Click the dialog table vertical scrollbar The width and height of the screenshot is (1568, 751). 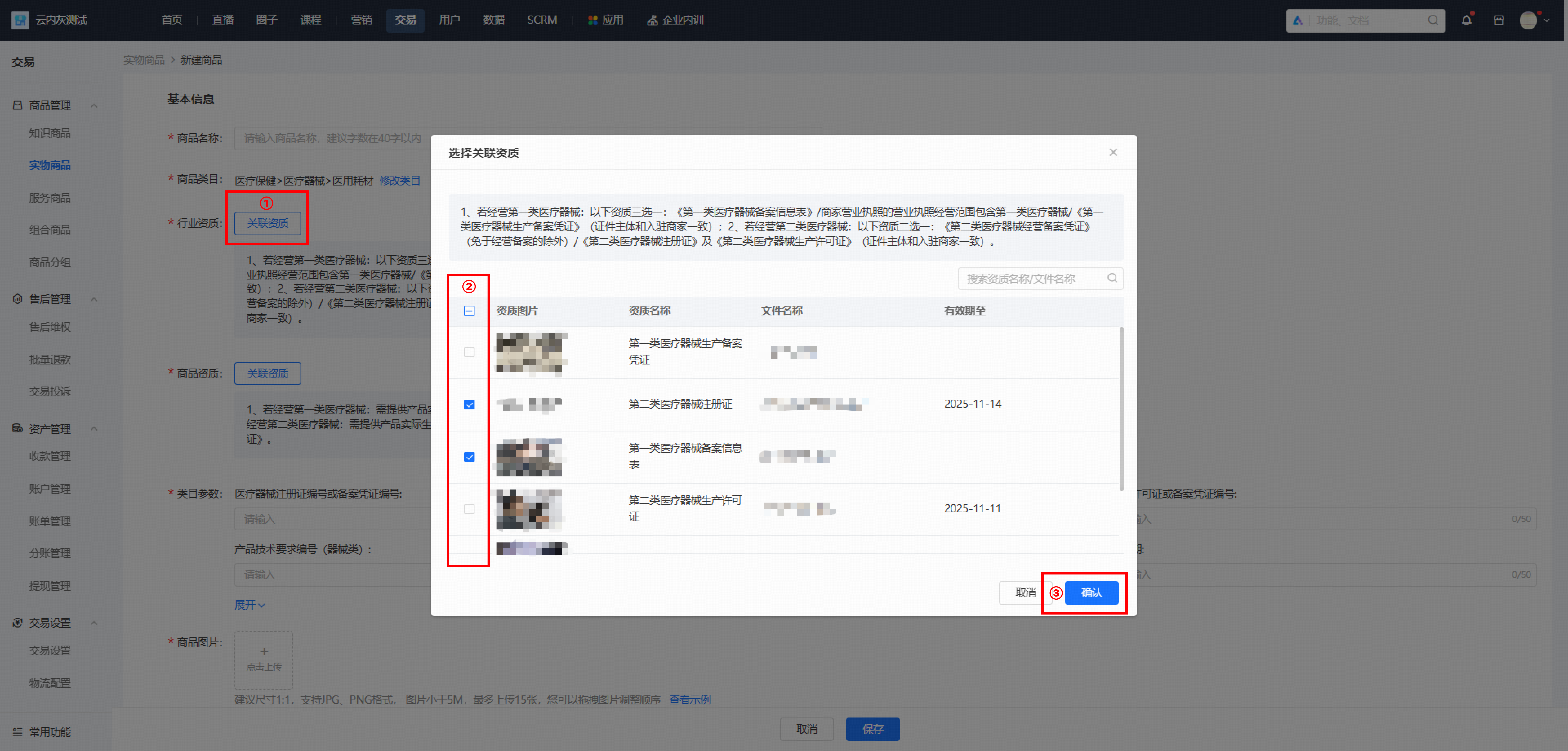click(x=1121, y=409)
